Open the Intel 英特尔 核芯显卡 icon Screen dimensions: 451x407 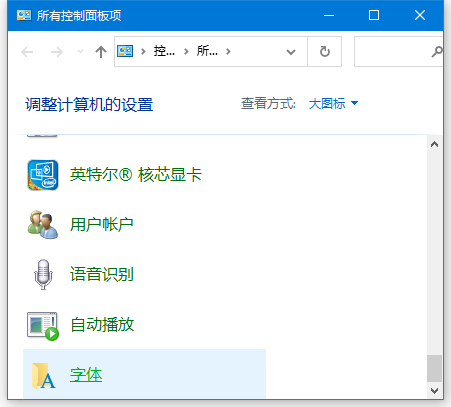pos(43,175)
